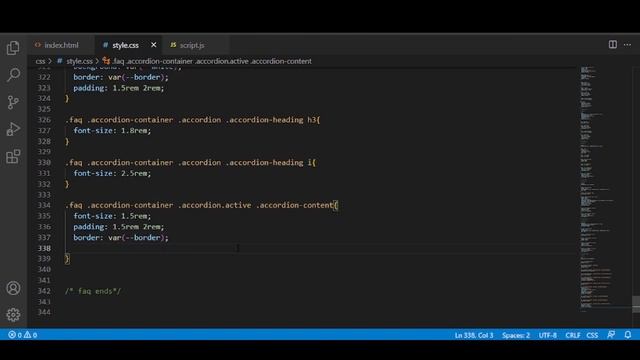Click line number 334 in gutter
This screenshot has height=360, width=640.
[x=44, y=205]
